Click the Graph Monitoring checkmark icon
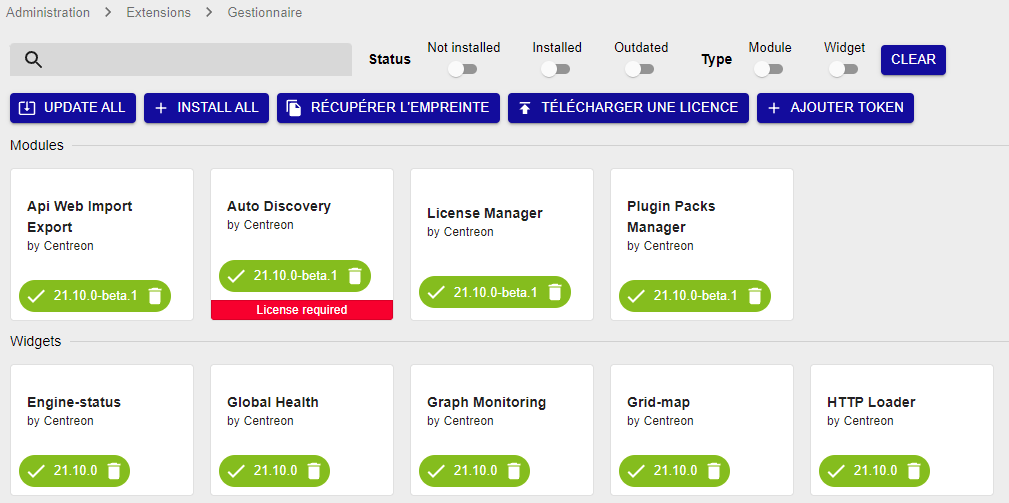Screen dimensions: 1009x503 (436, 471)
